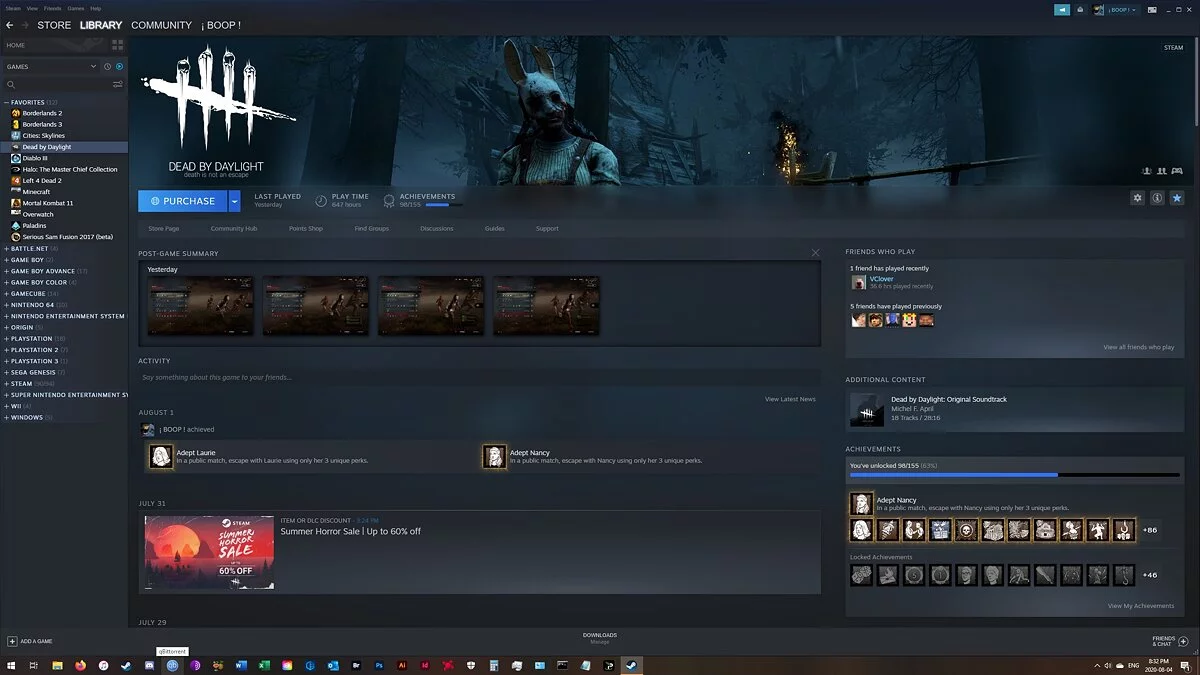Image resolution: width=1200 pixels, height=675 pixels.
Task: Open qBittorrent from the taskbar
Action: [x=173, y=665]
